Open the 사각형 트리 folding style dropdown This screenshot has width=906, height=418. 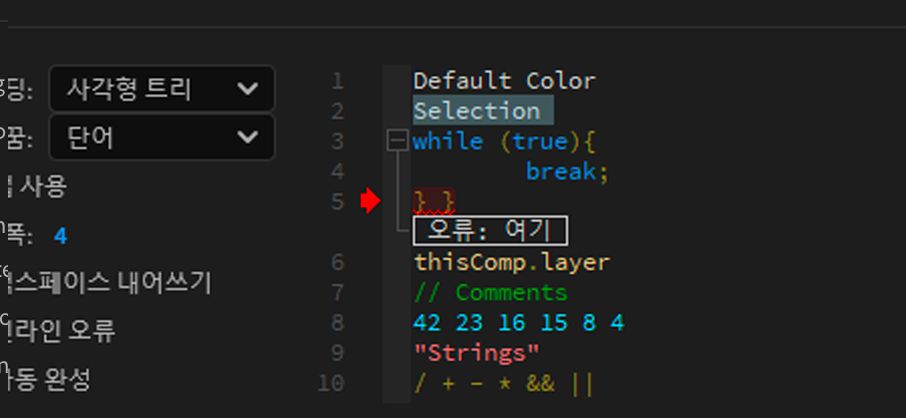pos(162,88)
